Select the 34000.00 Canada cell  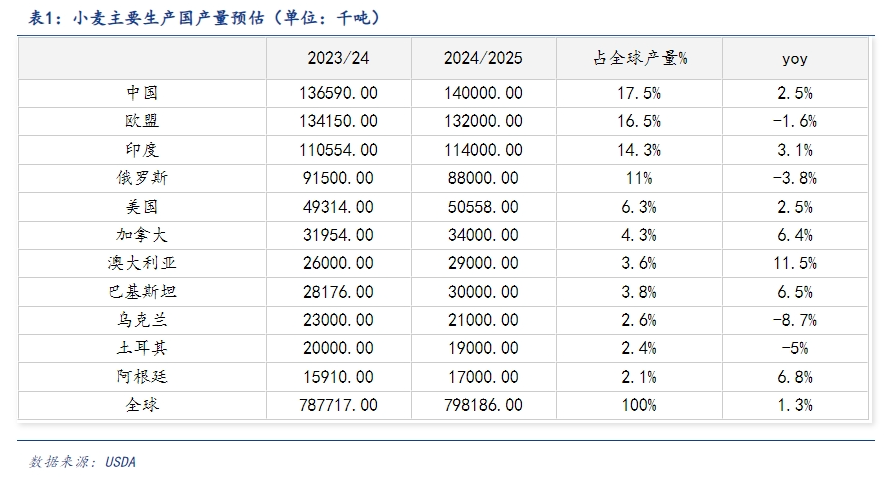[x=483, y=235]
